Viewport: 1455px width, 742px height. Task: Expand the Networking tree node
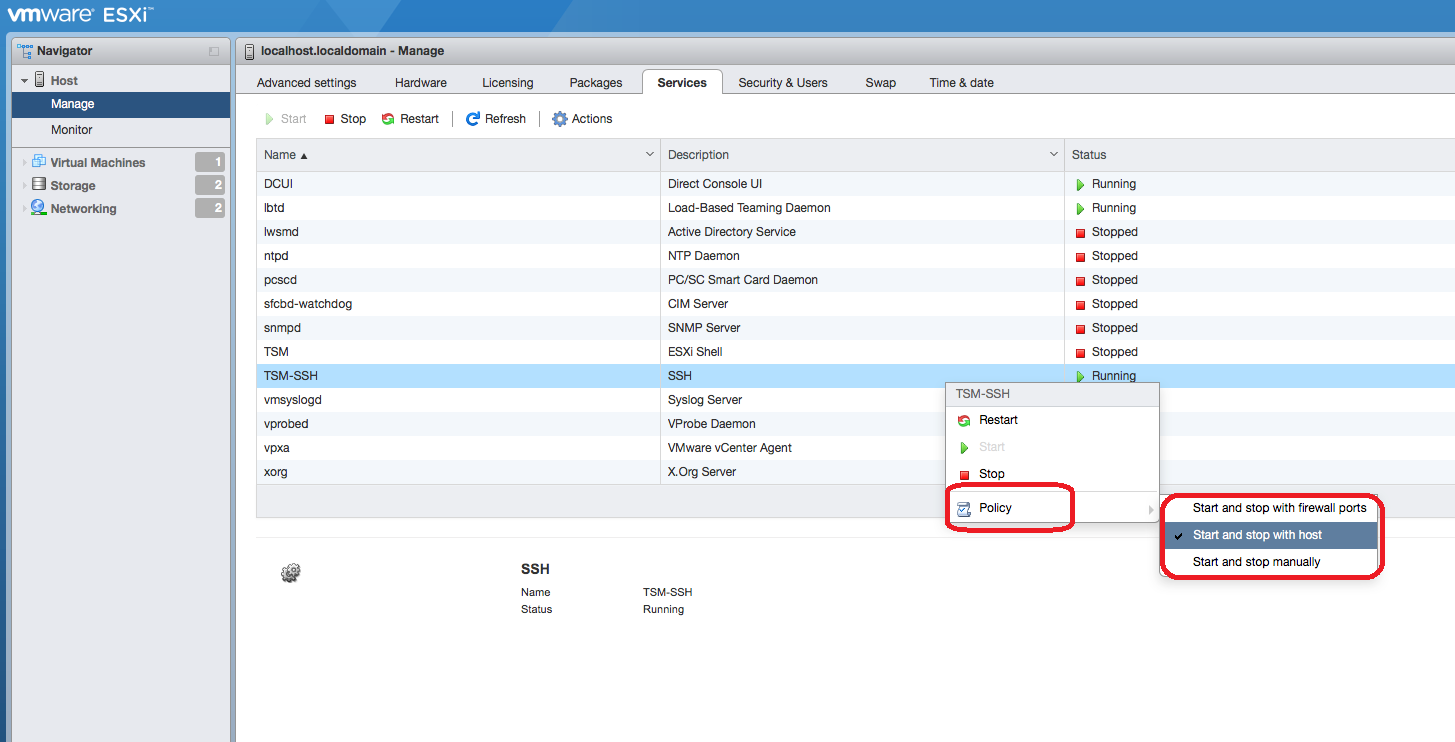coord(25,208)
